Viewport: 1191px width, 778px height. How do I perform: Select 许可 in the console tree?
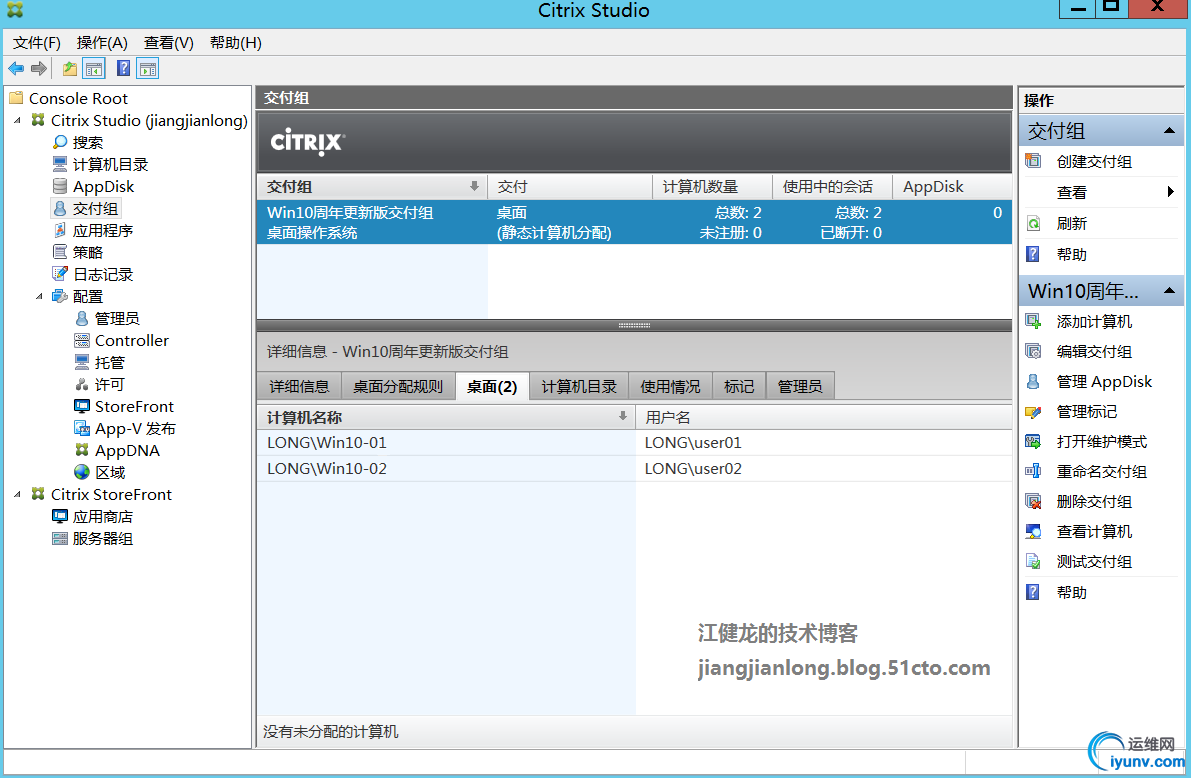tap(109, 384)
